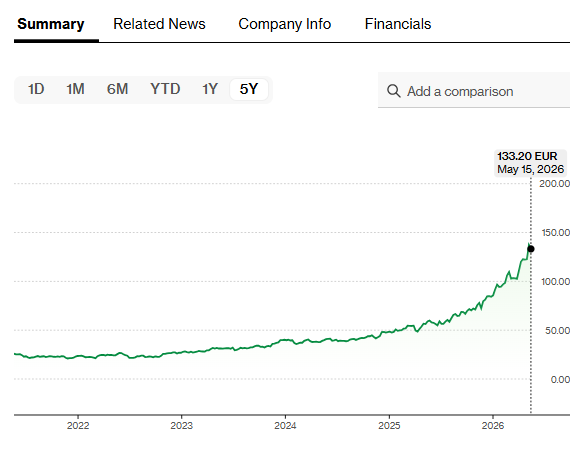Image resolution: width=579 pixels, height=453 pixels.
Task: Set chart range to 1M
Action: click(x=75, y=89)
